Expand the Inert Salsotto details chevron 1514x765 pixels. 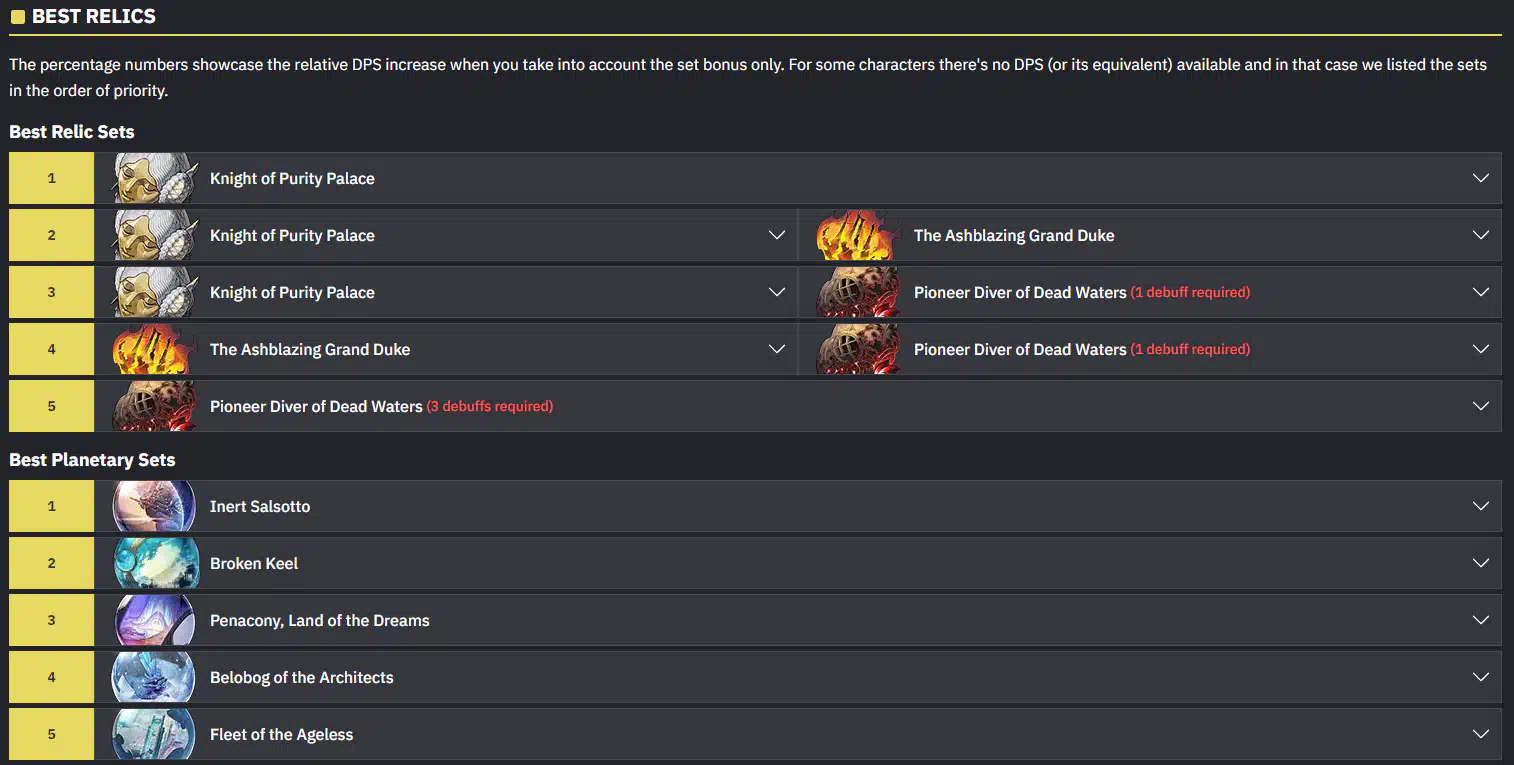[1481, 506]
